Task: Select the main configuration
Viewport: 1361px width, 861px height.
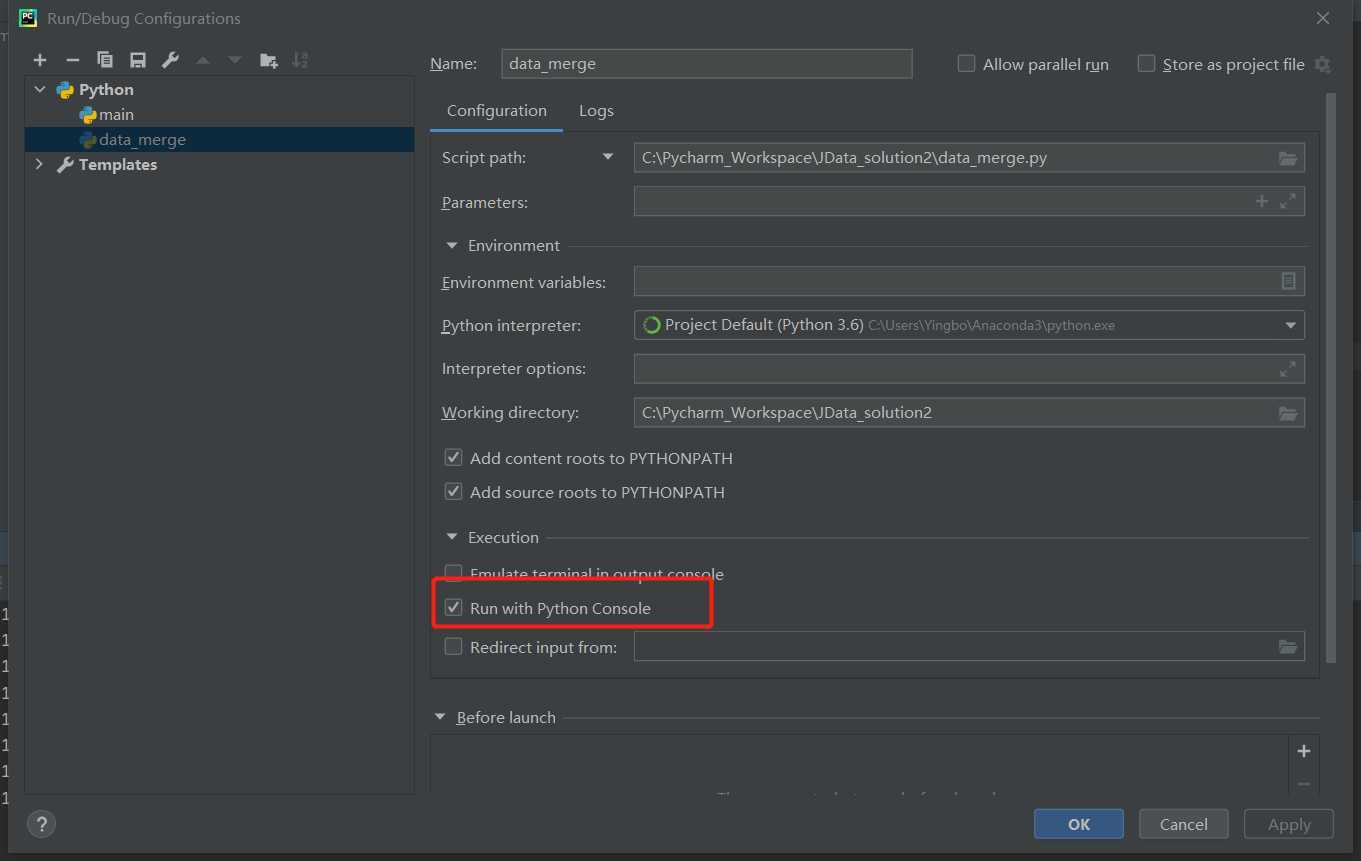Action: click(116, 115)
